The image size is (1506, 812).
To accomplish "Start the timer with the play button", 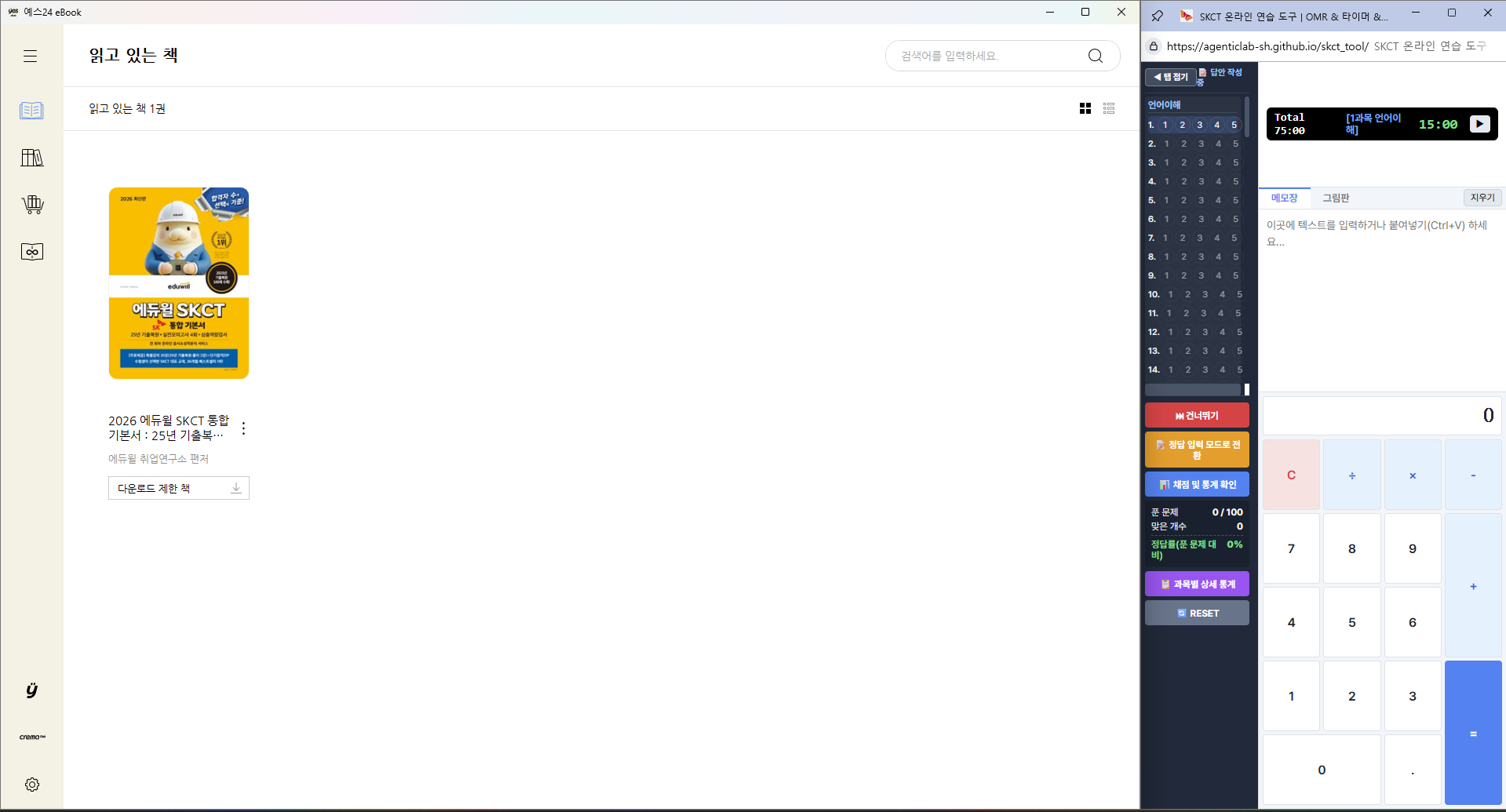I will [x=1479, y=124].
